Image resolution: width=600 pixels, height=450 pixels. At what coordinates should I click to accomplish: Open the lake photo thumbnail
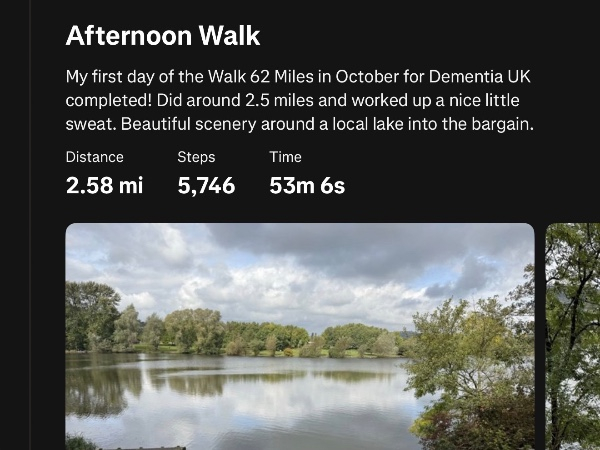[x=300, y=336]
